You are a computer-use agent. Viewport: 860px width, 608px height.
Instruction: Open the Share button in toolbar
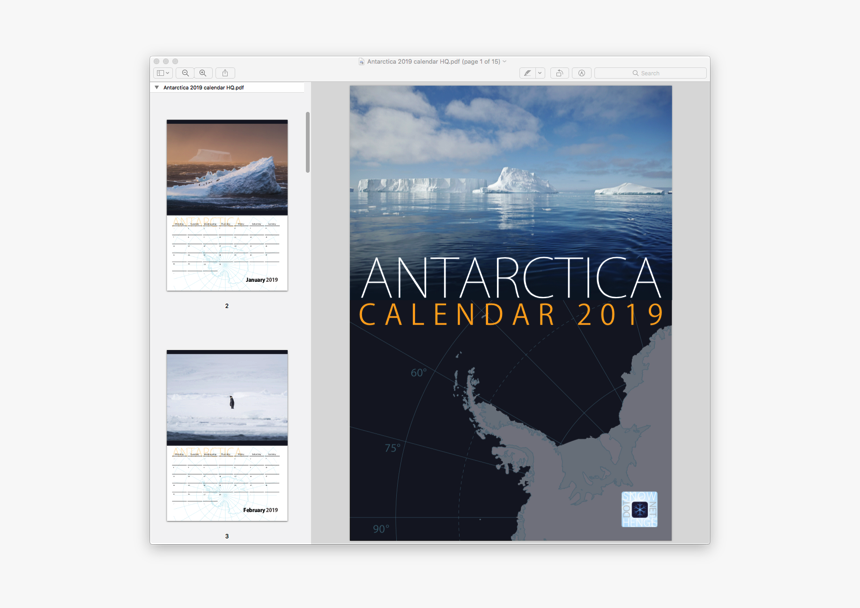coord(225,73)
